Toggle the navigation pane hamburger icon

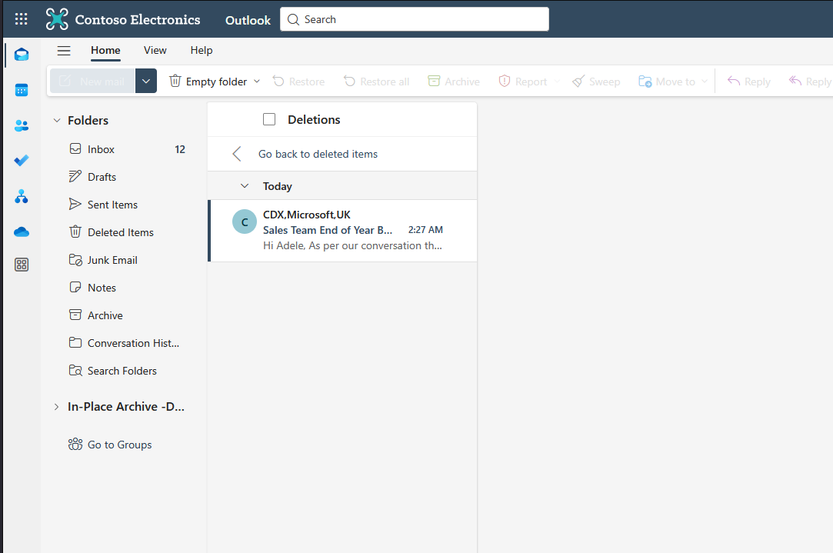pyautogui.click(x=64, y=50)
